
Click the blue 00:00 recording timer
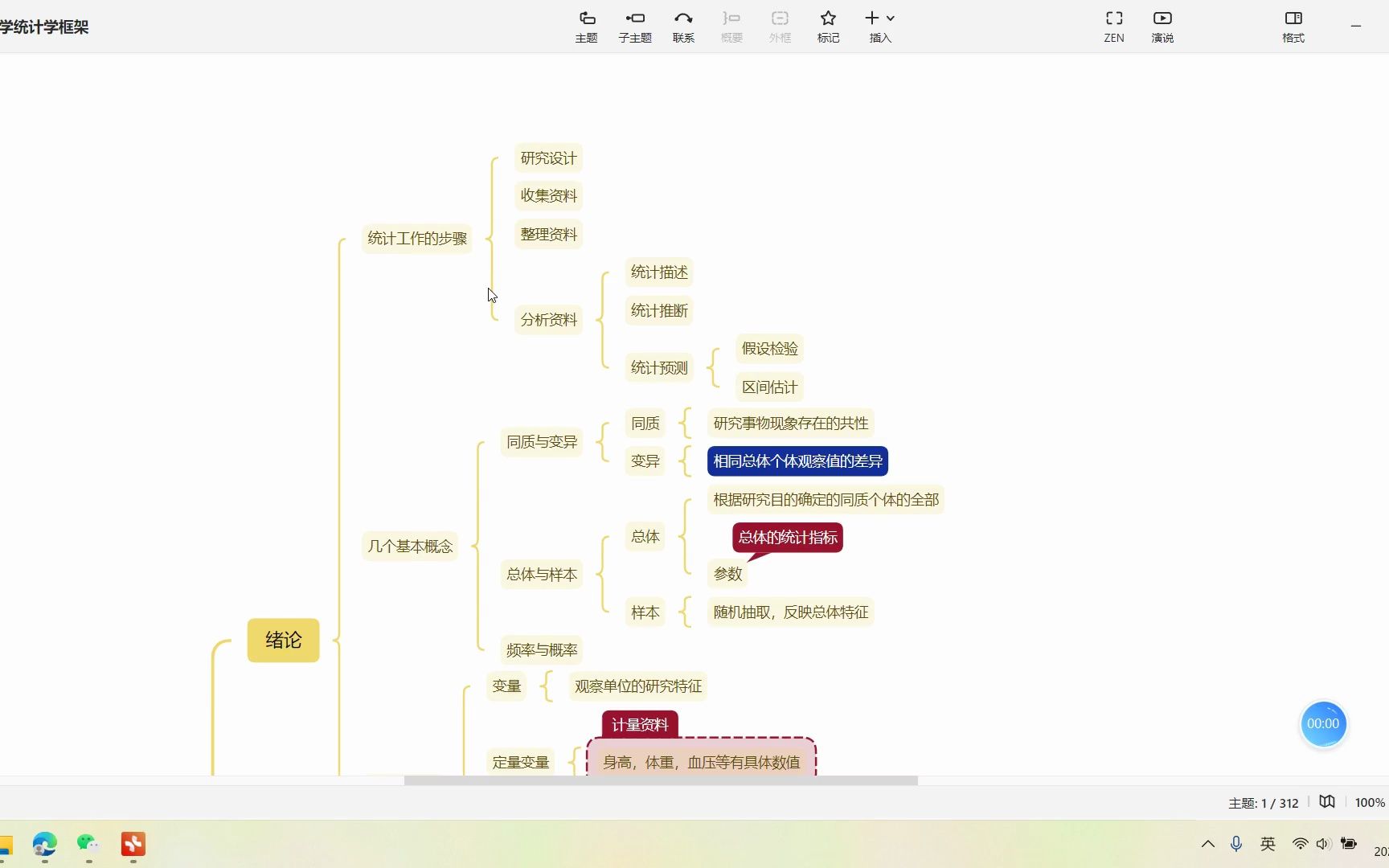[1323, 724]
